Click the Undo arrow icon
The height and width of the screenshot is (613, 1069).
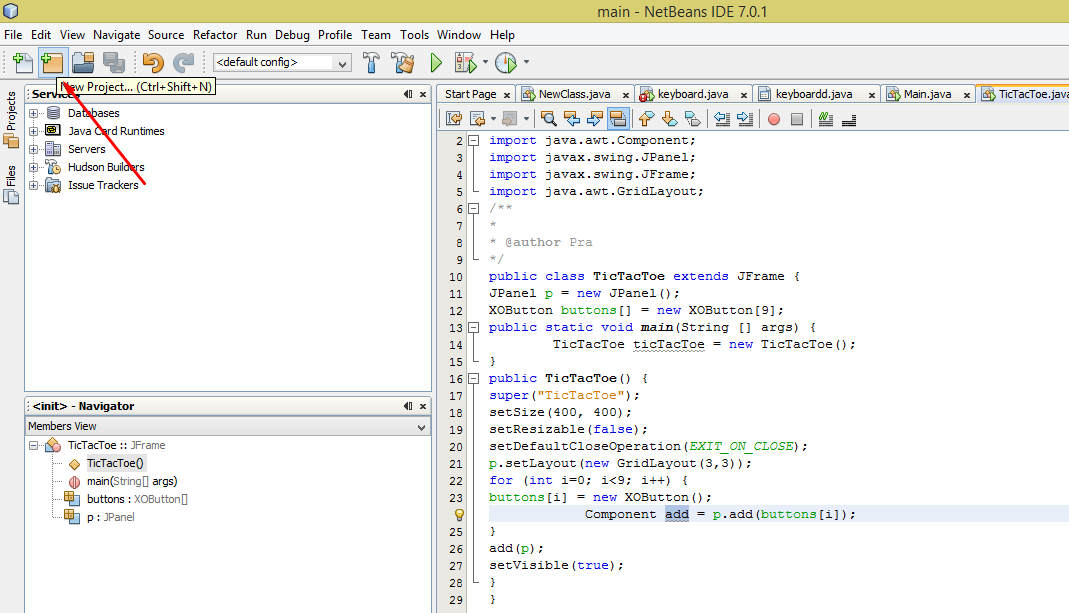152,62
